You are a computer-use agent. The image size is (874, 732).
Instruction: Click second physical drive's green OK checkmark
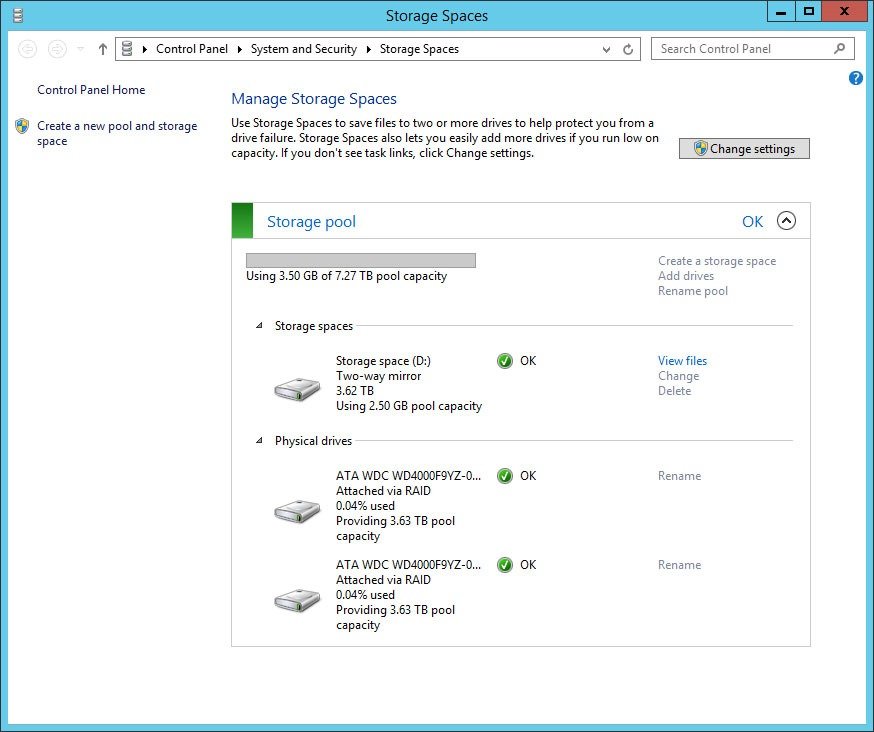point(505,565)
